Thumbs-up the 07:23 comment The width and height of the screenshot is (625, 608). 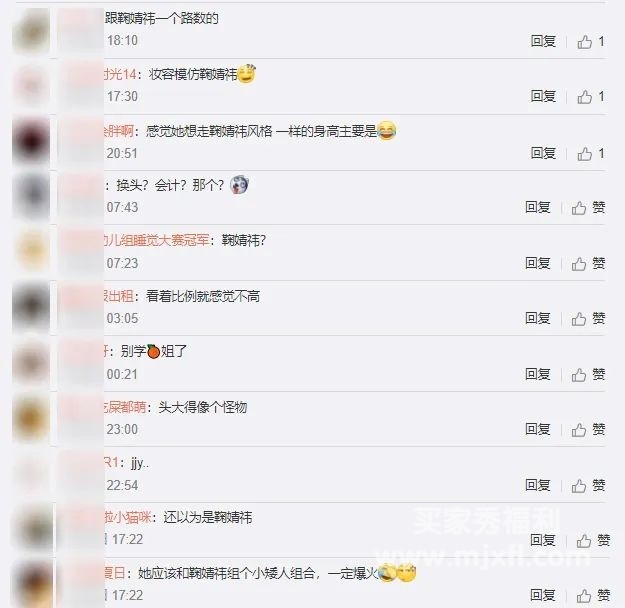tap(588, 264)
